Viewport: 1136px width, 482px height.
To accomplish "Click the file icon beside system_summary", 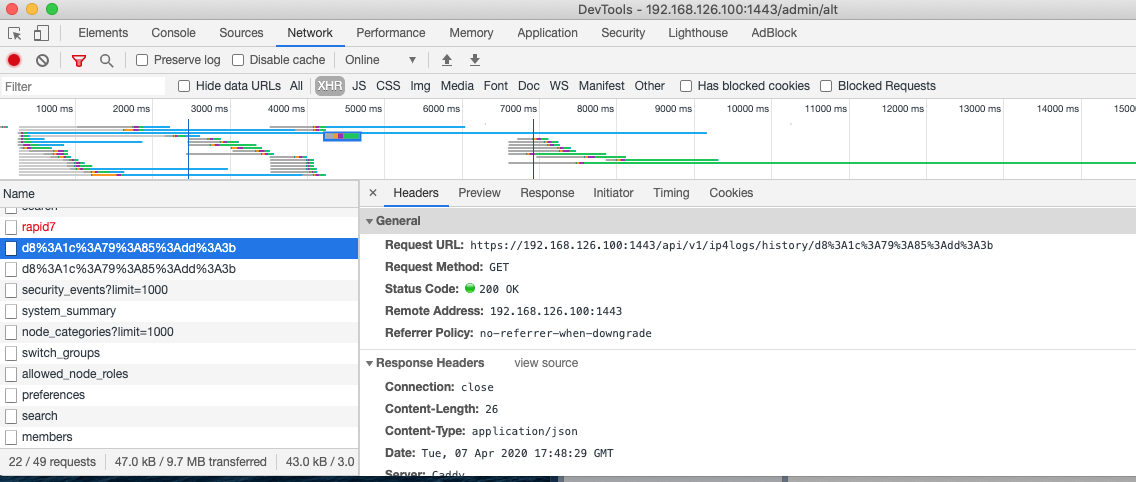I will point(11,311).
